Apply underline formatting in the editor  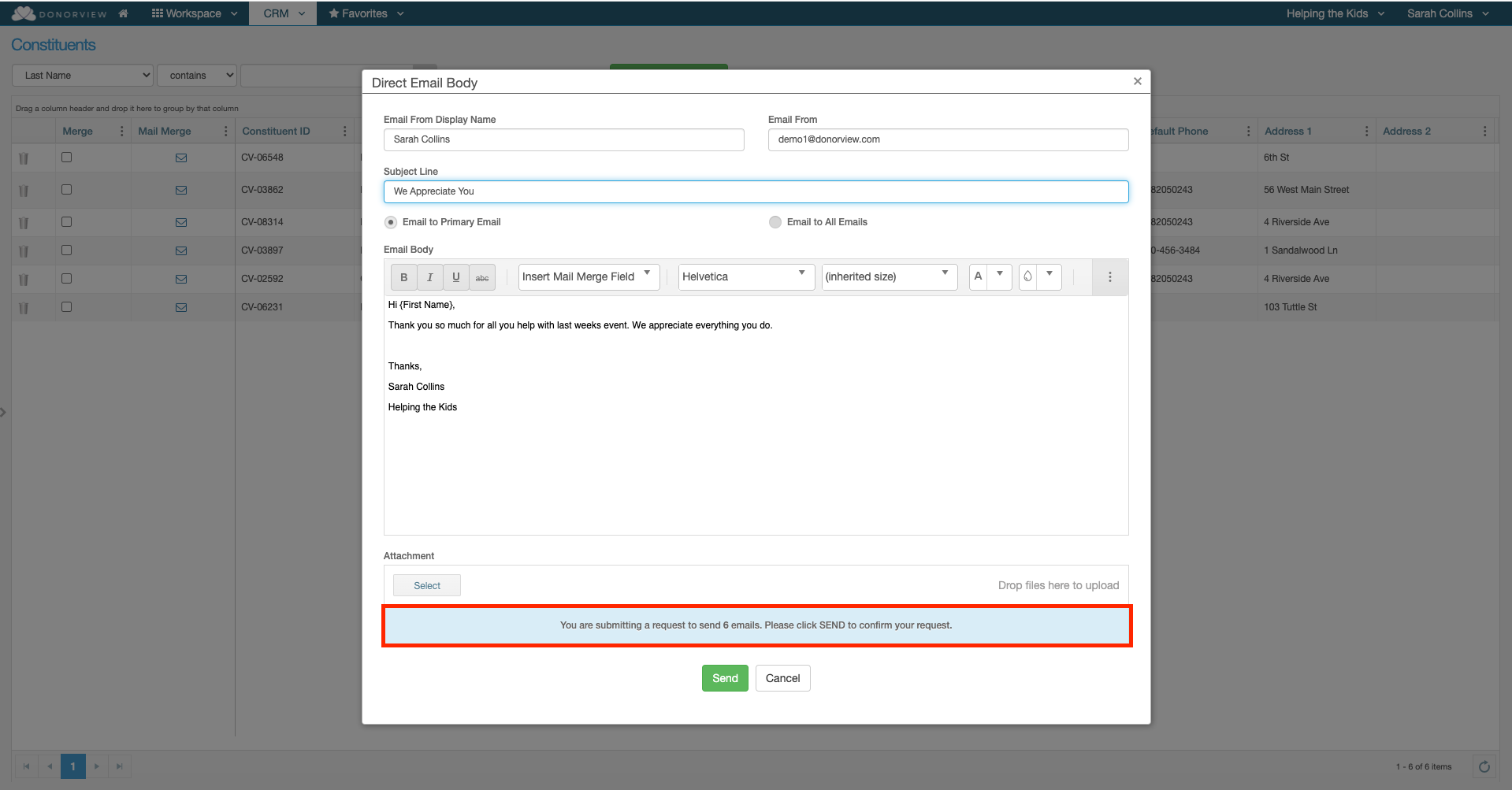coord(455,276)
